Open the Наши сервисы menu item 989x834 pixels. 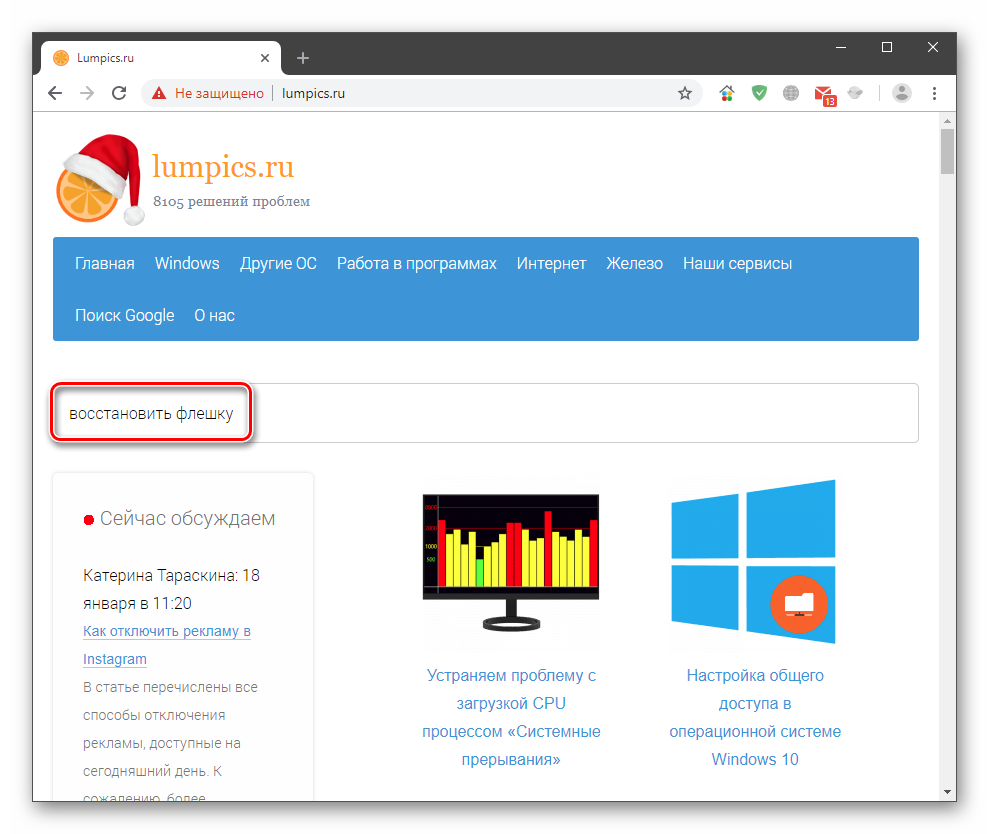click(737, 264)
